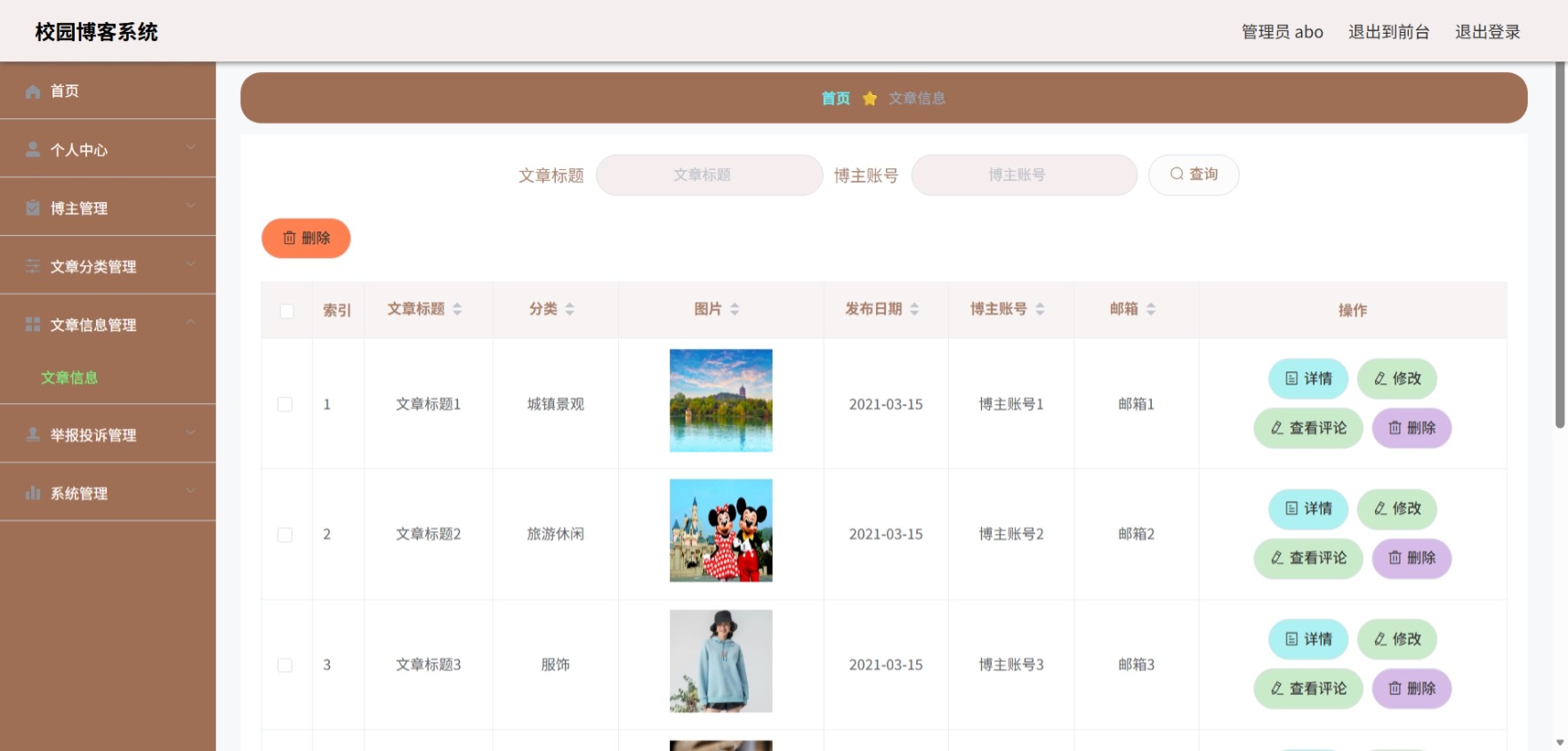Screen dimensions: 1568x751
Task: Click the 博主账号3 cell
Action: tap(1011, 665)
